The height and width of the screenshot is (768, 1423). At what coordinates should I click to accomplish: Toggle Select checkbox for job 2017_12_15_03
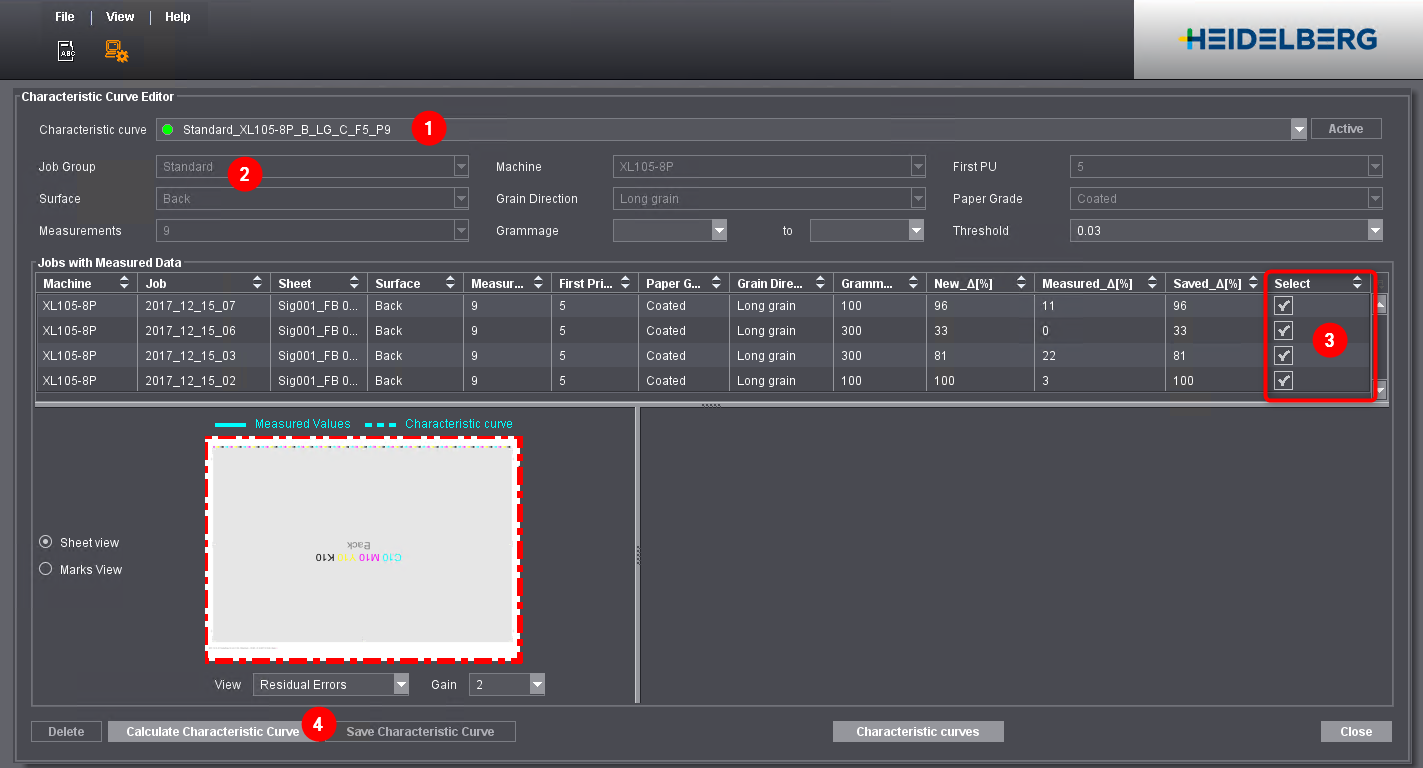coord(1283,355)
